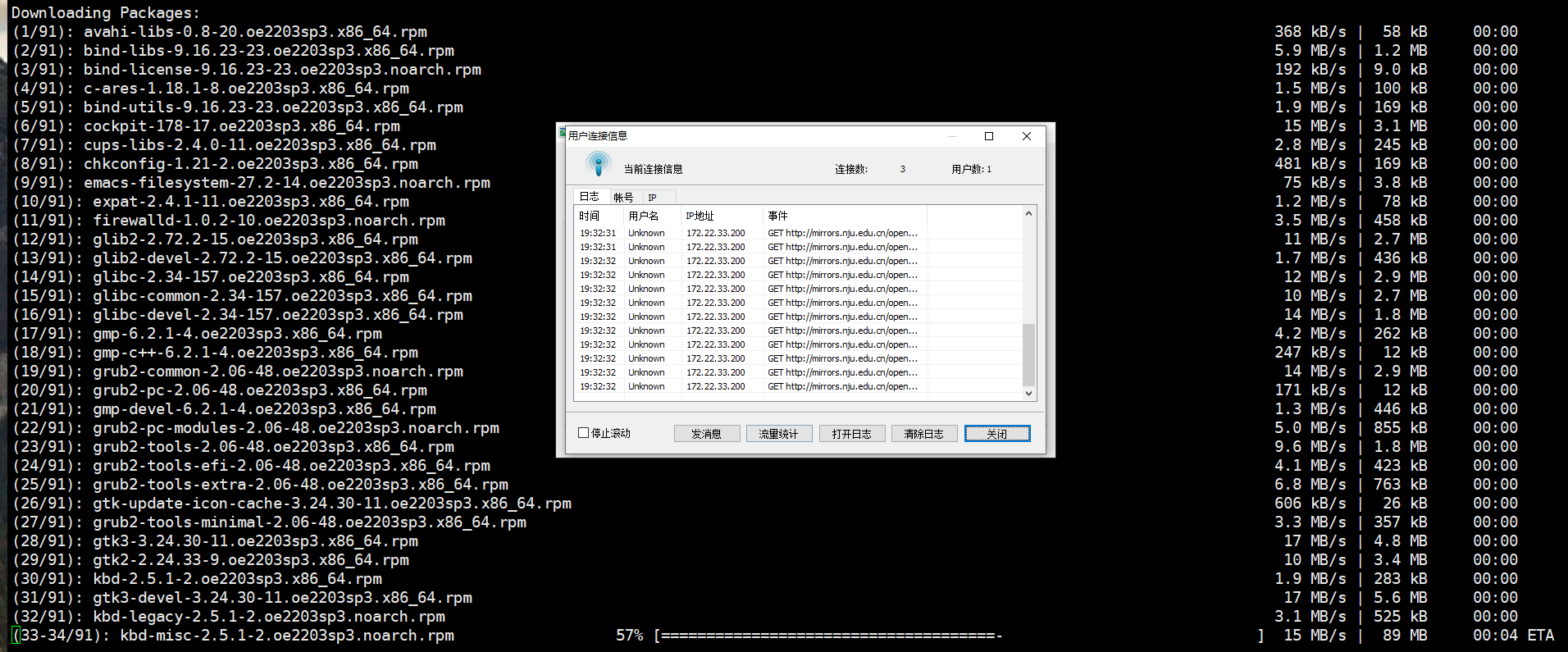The width and height of the screenshot is (1568, 652).
Task: Click glib2-2.72.2-15.oe2203sp3.x86_64 package line
Action: [215, 239]
